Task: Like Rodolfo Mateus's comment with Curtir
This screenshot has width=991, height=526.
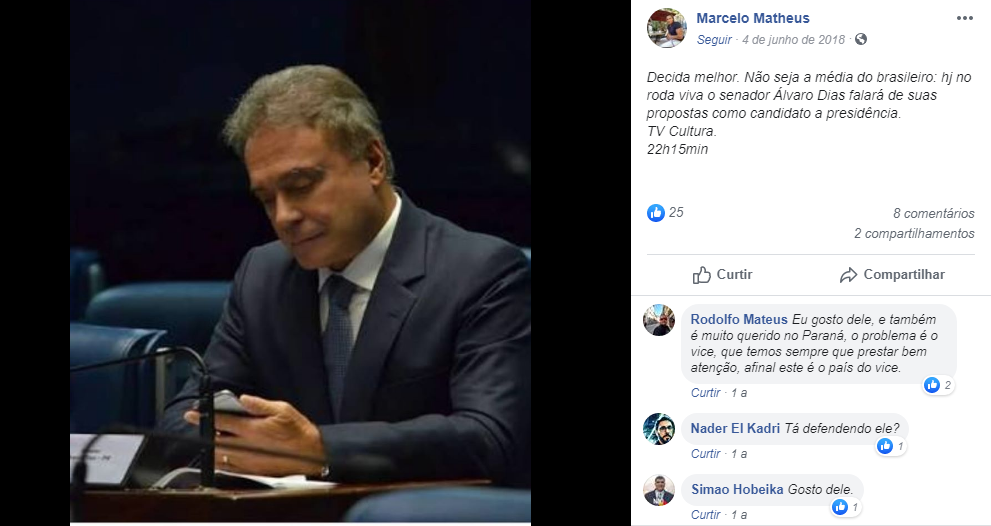Action: 705,393
